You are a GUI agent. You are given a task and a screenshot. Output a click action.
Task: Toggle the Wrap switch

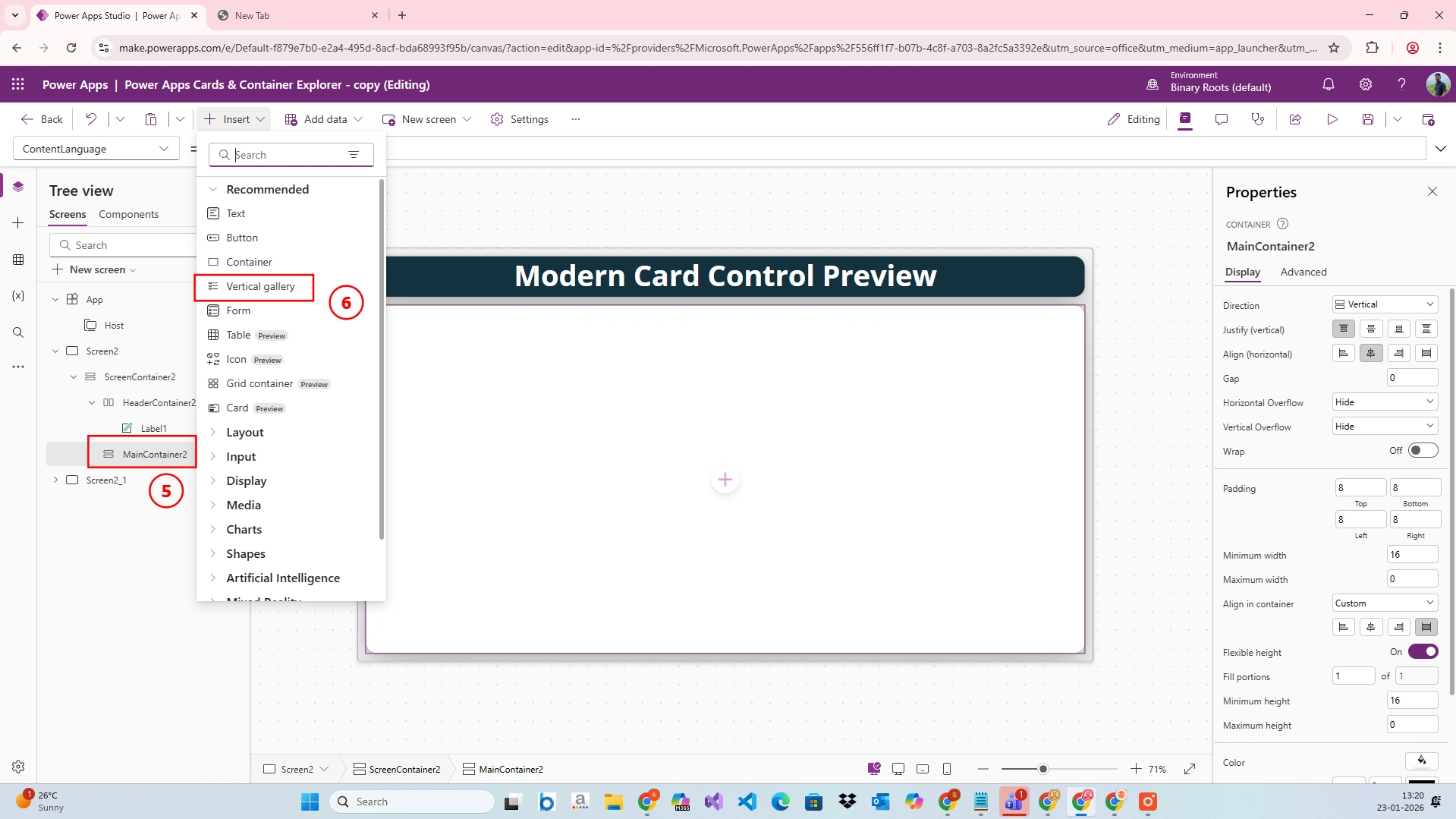click(1423, 450)
